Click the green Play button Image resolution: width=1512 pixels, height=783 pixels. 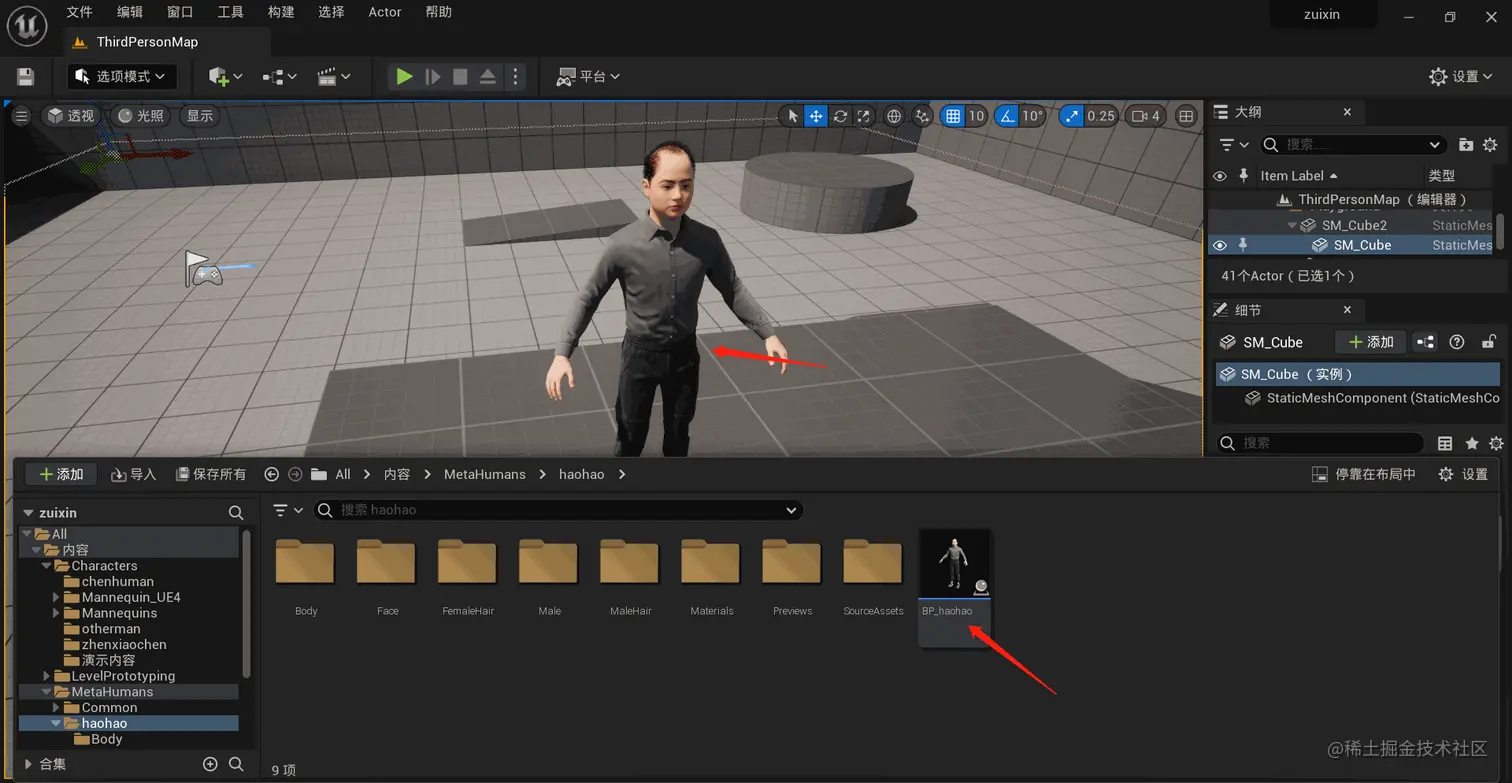coord(404,76)
